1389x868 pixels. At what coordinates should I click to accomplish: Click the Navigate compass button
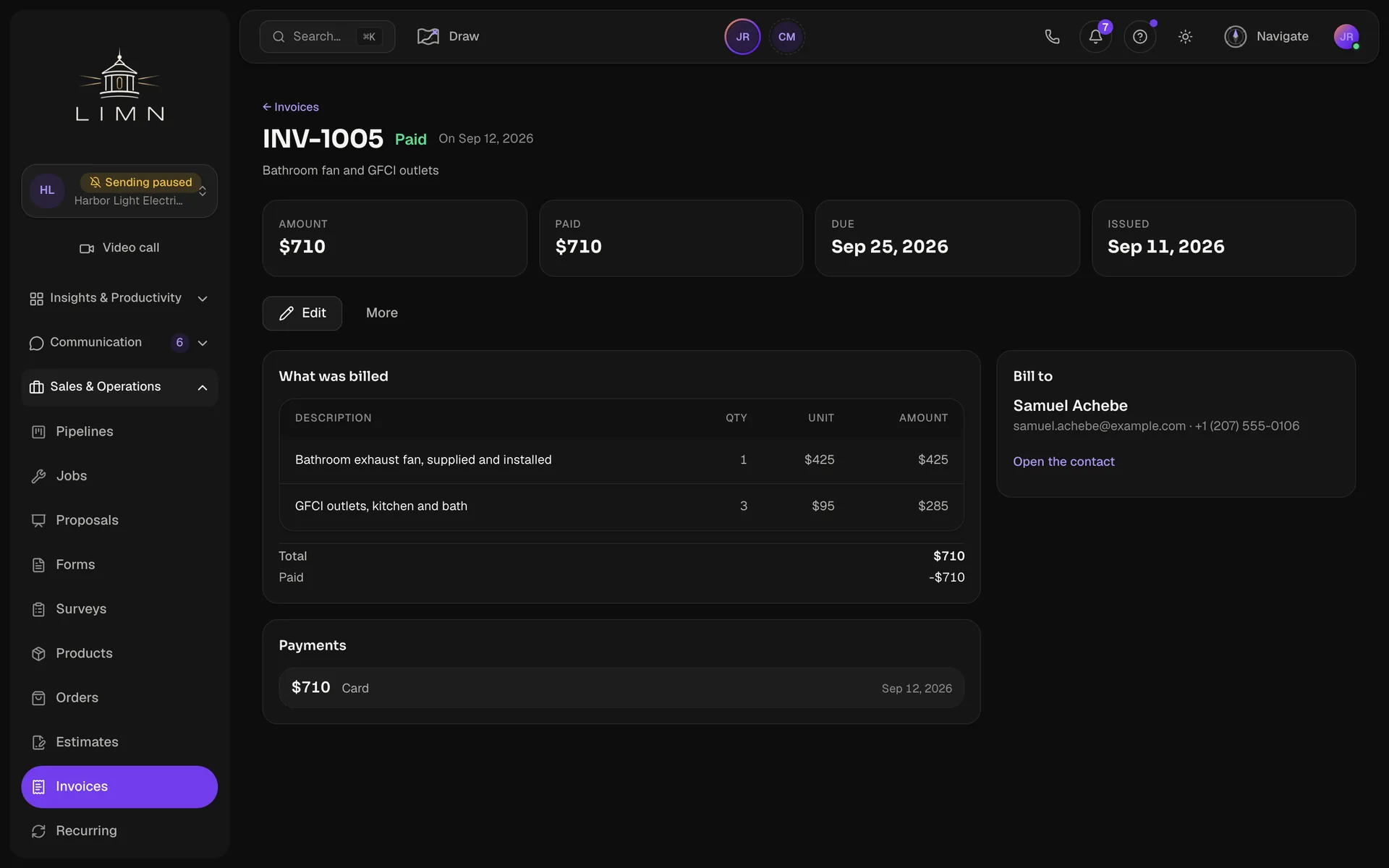click(1266, 36)
